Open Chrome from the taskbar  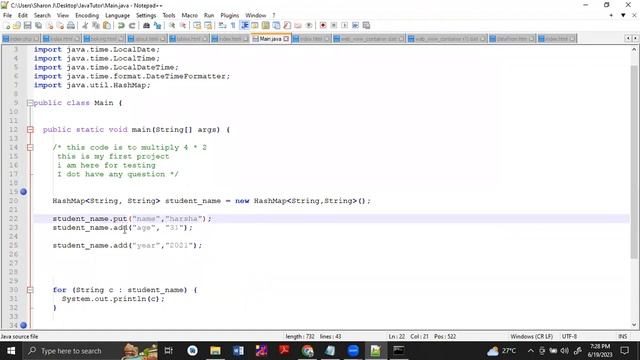(x=307, y=351)
